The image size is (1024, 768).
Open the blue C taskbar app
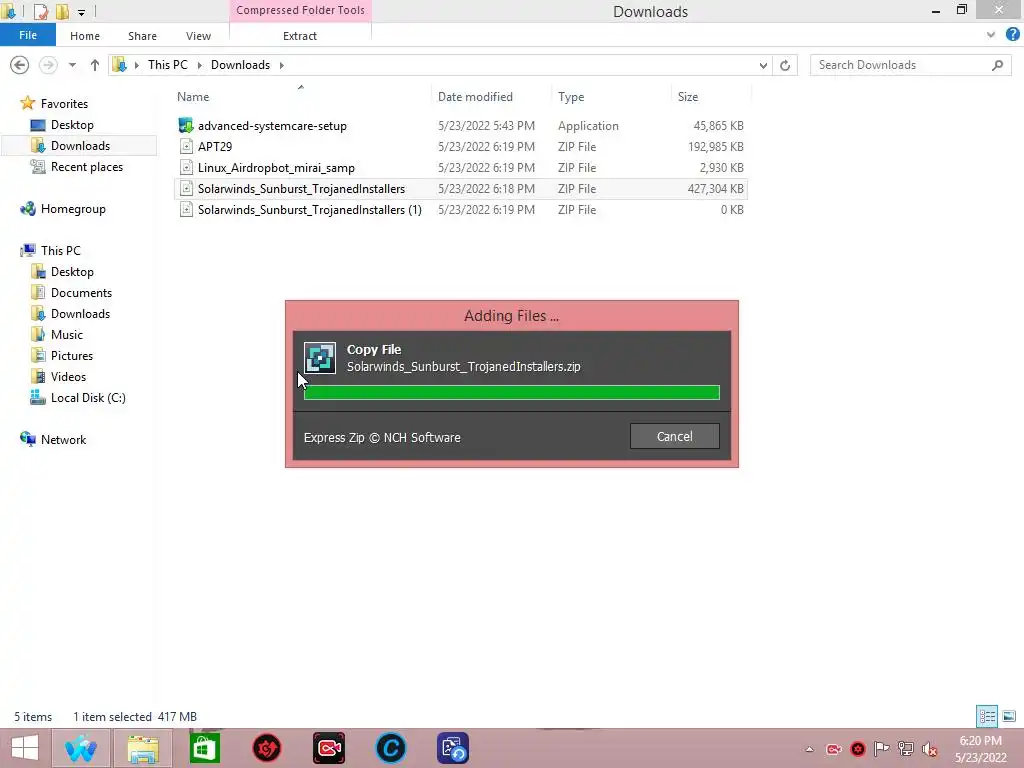point(391,748)
